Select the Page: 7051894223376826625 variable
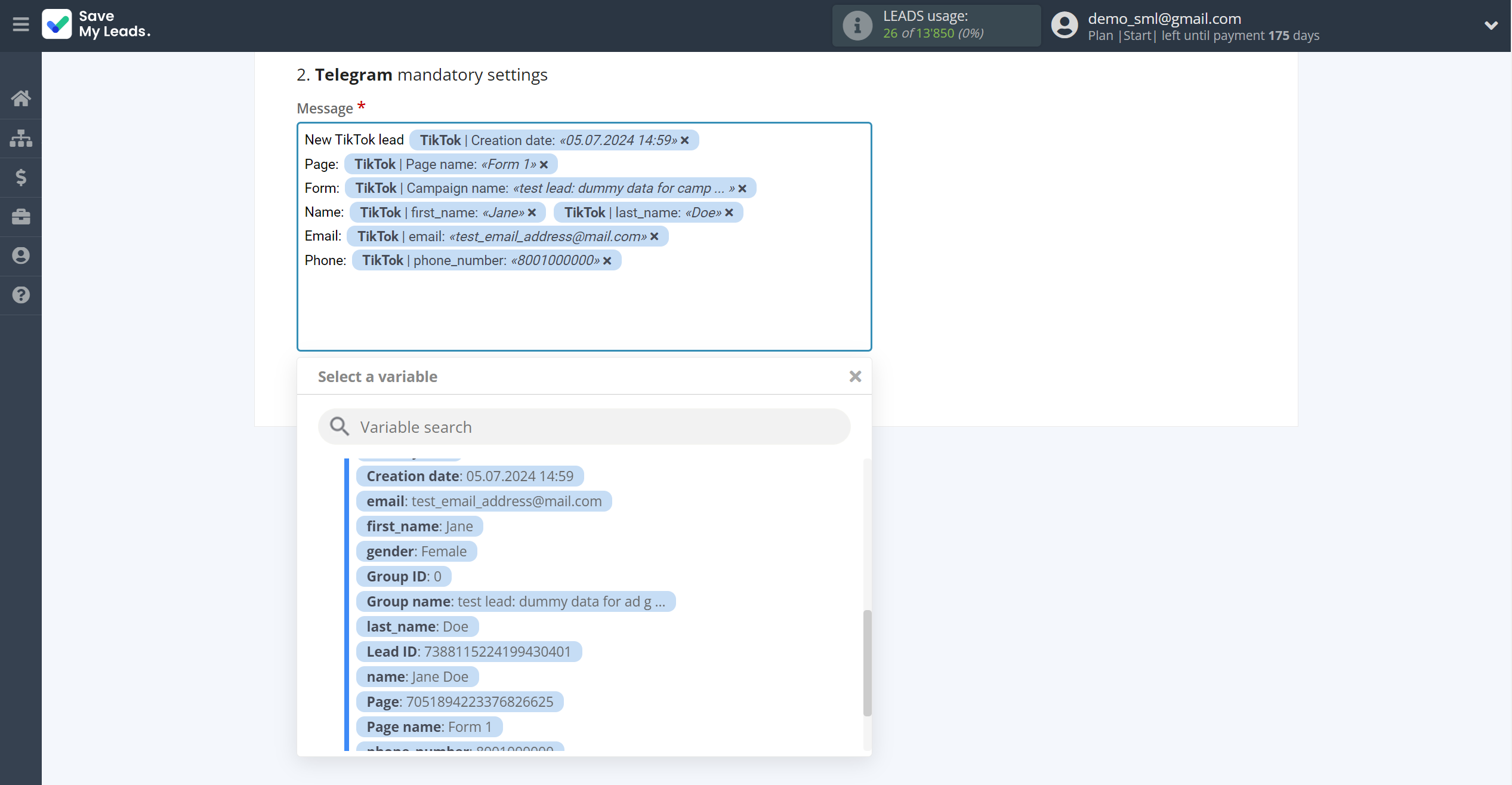 tap(460, 702)
